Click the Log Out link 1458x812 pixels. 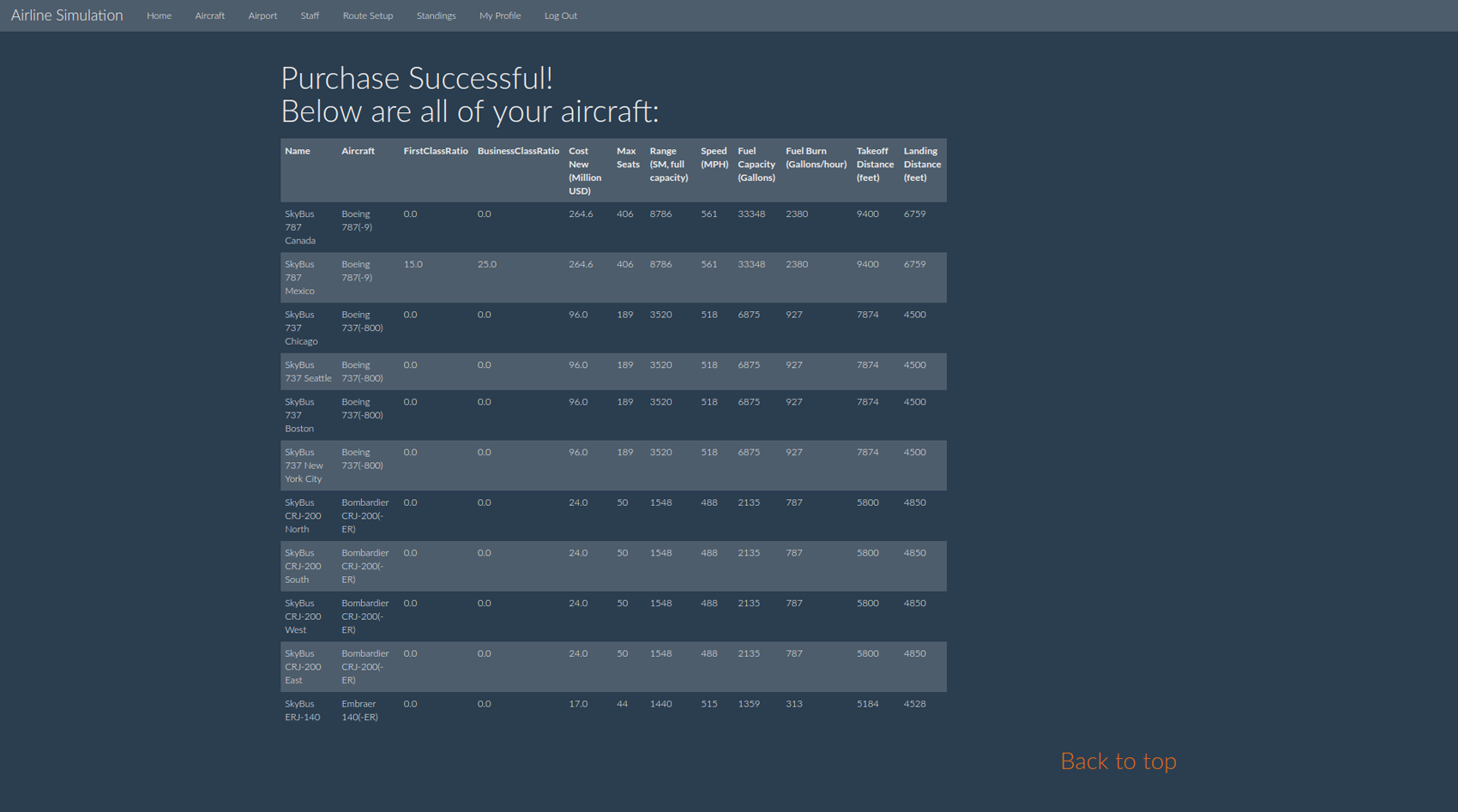point(561,15)
